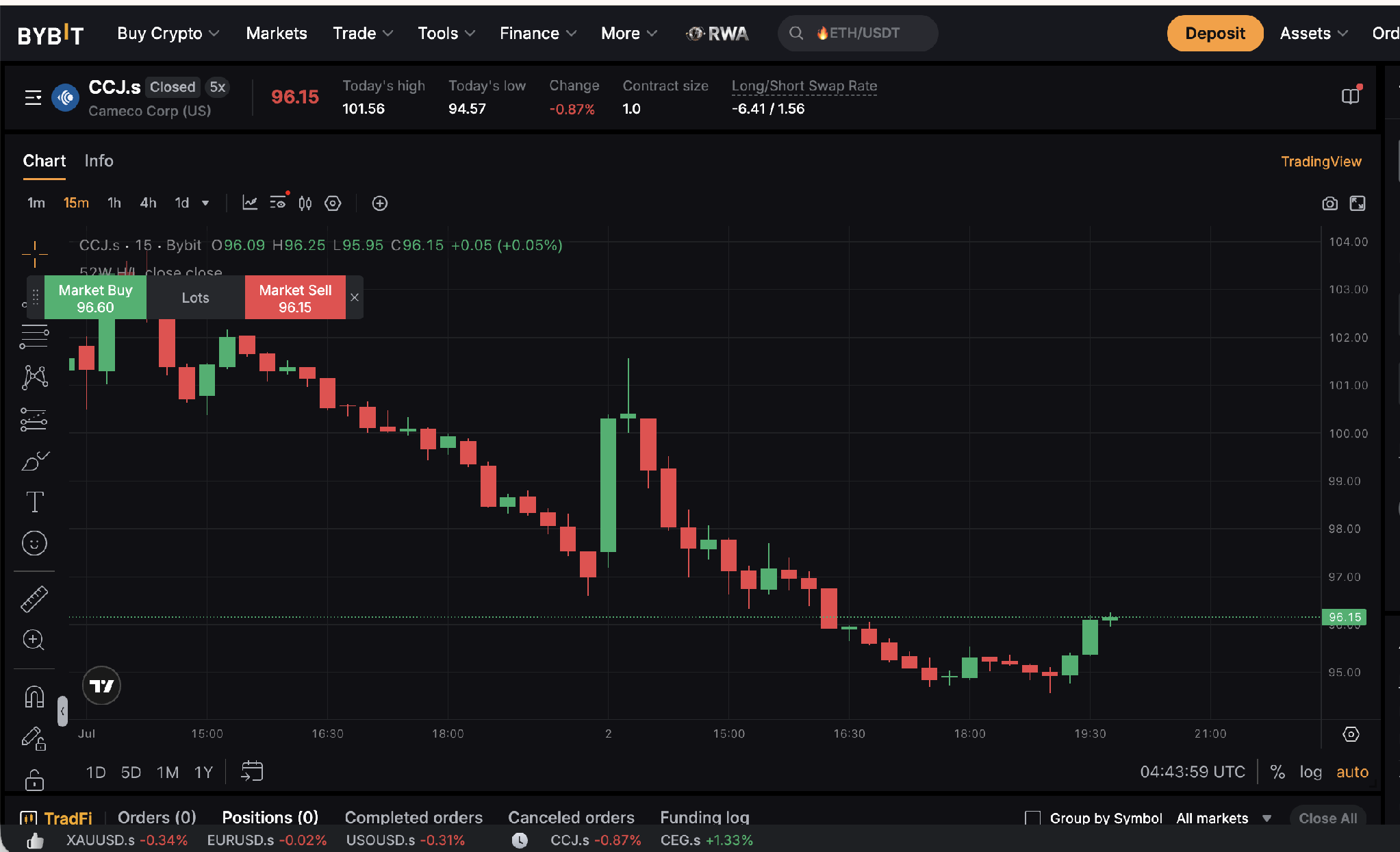Viewport: 1400px width, 852px height.
Task: Select the 1h timeframe
Action: (x=114, y=203)
